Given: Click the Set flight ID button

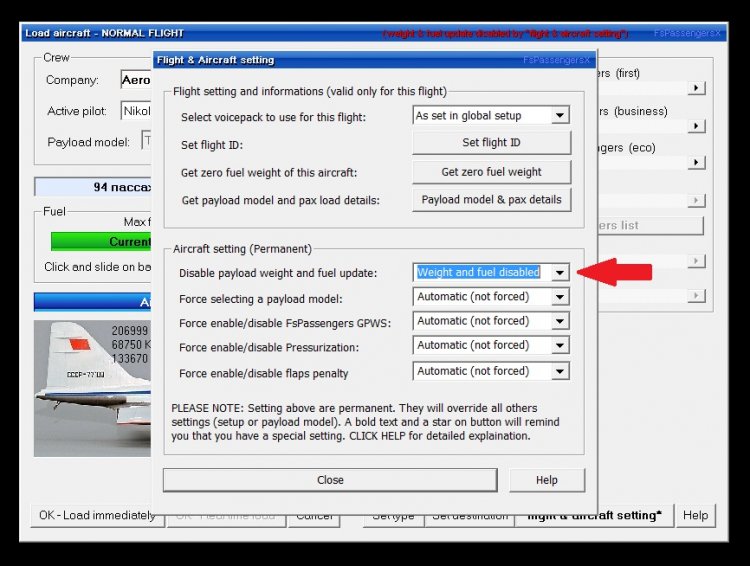Looking at the screenshot, I should tap(491, 143).
